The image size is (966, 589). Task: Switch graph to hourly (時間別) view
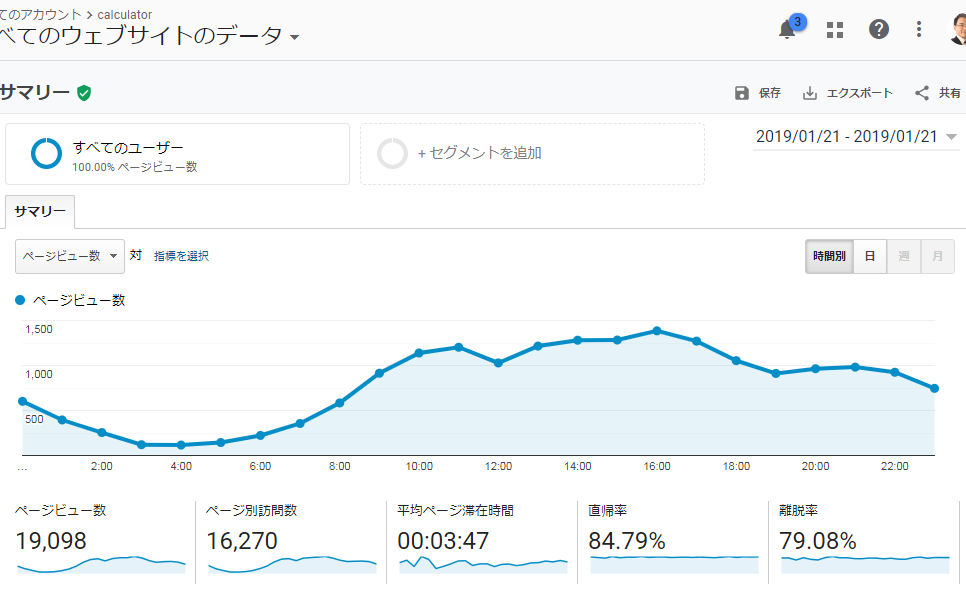pyautogui.click(x=829, y=256)
